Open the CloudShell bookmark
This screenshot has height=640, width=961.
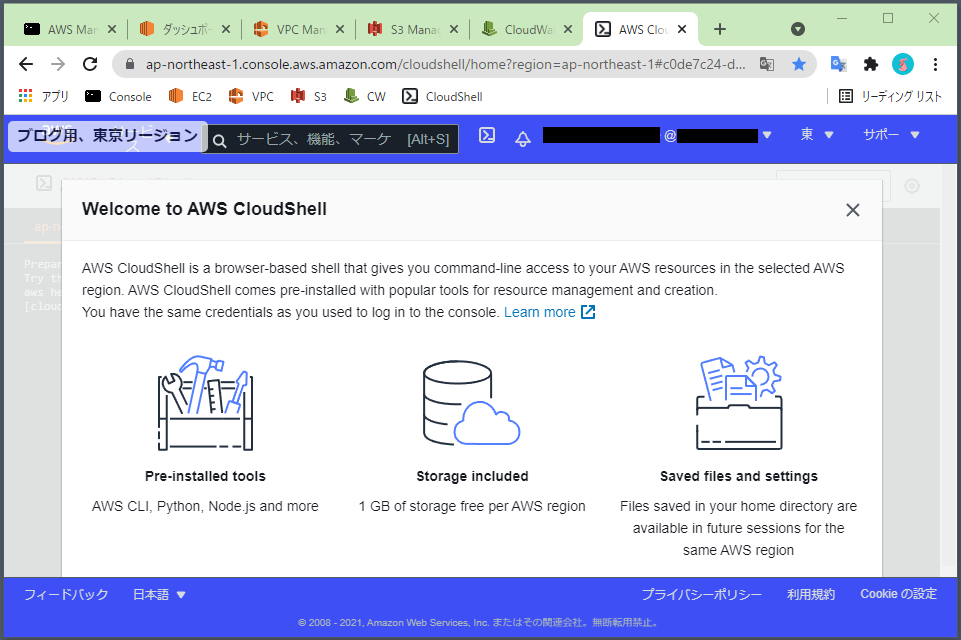pos(443,96)
